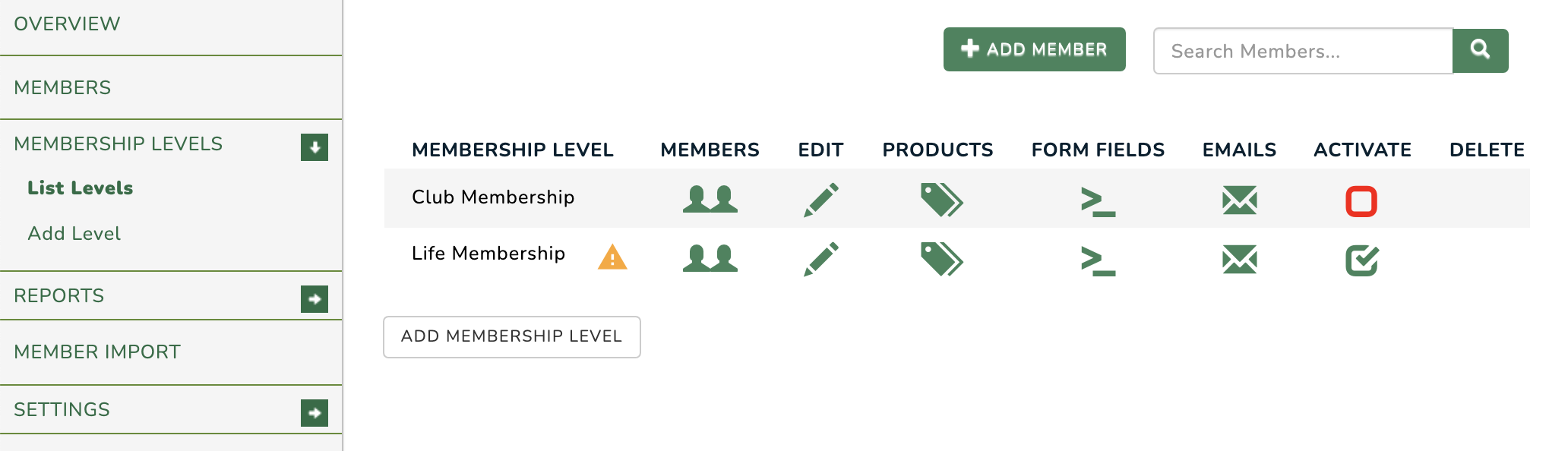1568x451 pixels.
Task: Open Emails settings for Club Membership
Action: click(1239, 198)
